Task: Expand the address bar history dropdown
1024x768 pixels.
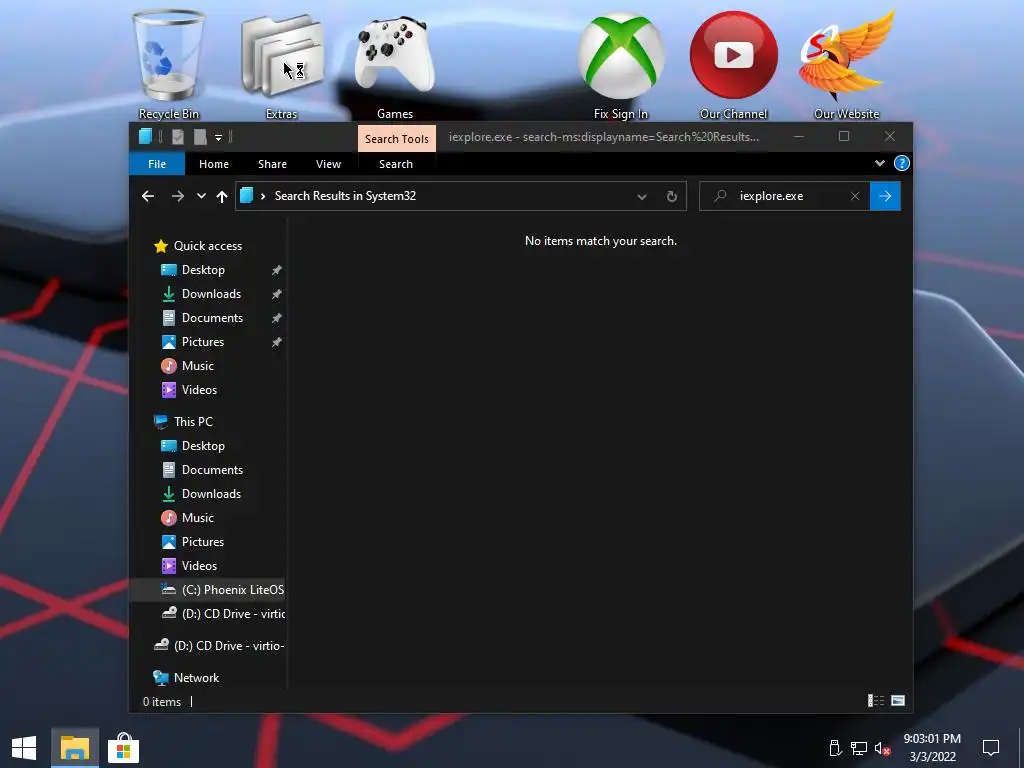Action: pyautogui.click(x=641, y=197)
